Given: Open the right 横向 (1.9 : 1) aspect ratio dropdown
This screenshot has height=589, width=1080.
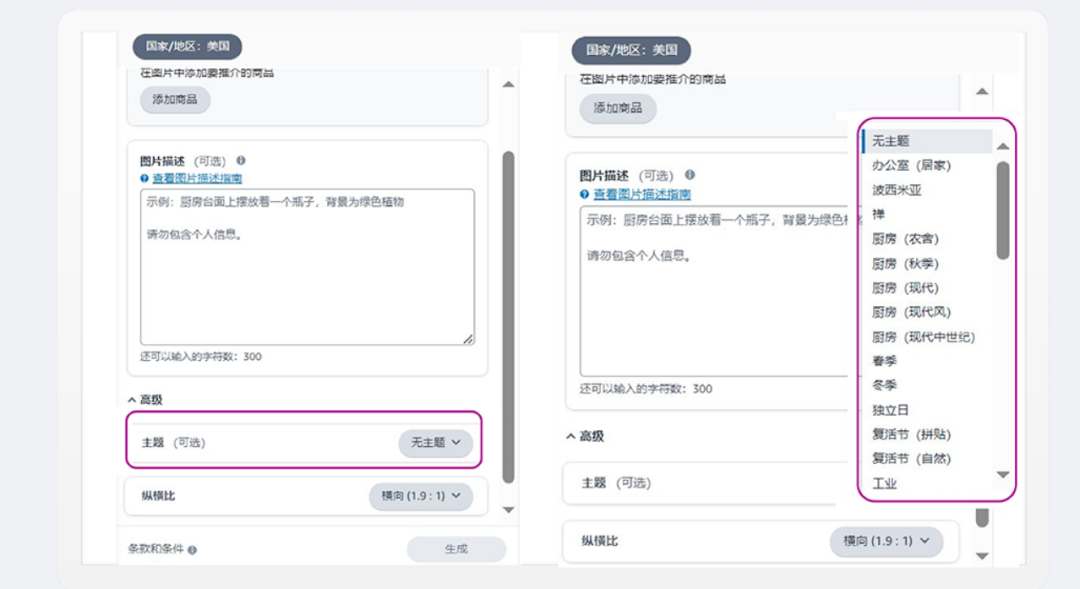Looking at the screenshot, I should click(x=886, y=541).
